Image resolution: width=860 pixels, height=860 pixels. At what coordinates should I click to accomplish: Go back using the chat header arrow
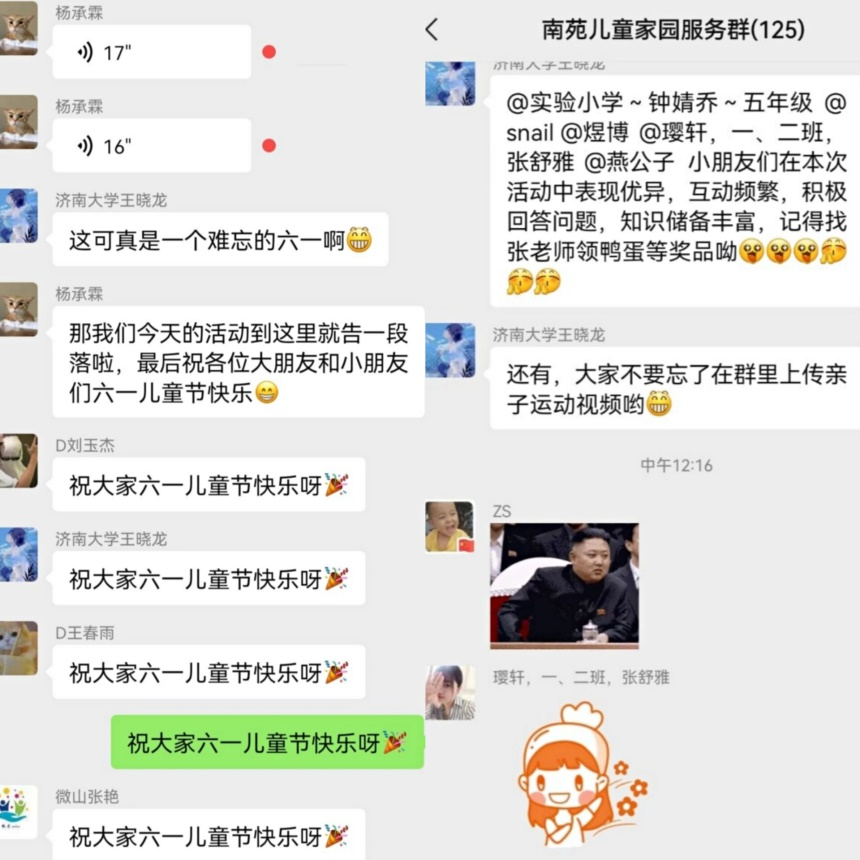432,30
